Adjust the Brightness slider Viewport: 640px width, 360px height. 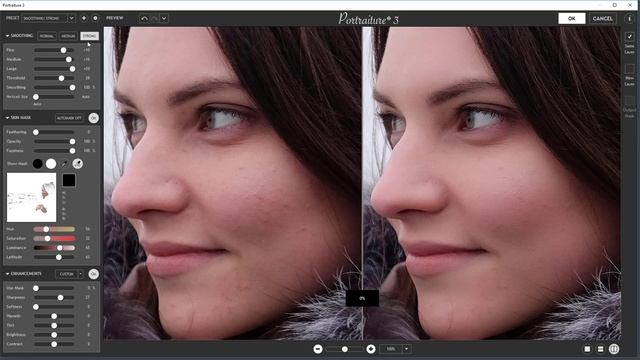click(54, 335)
